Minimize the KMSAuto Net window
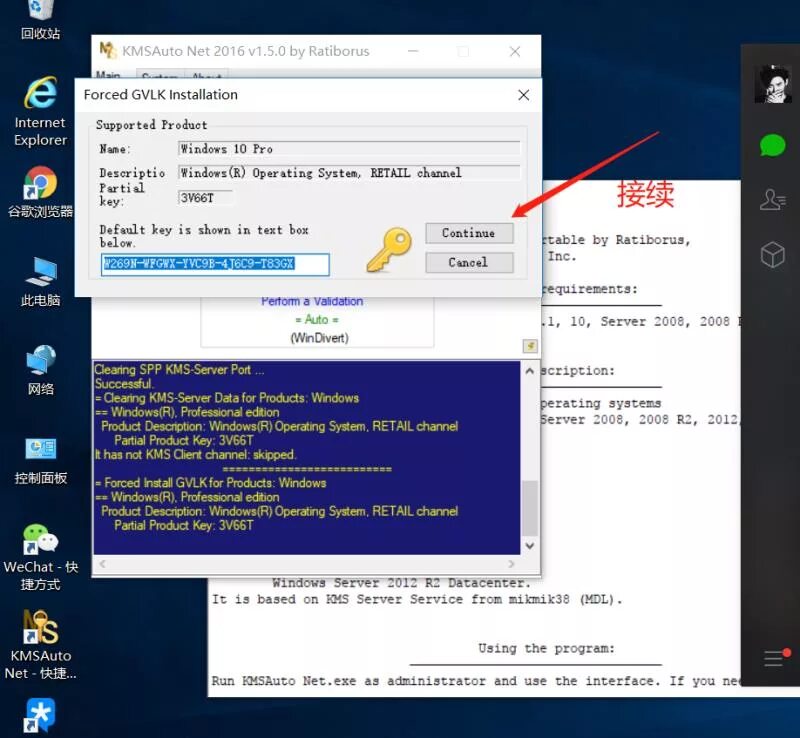 pos(413,51)
